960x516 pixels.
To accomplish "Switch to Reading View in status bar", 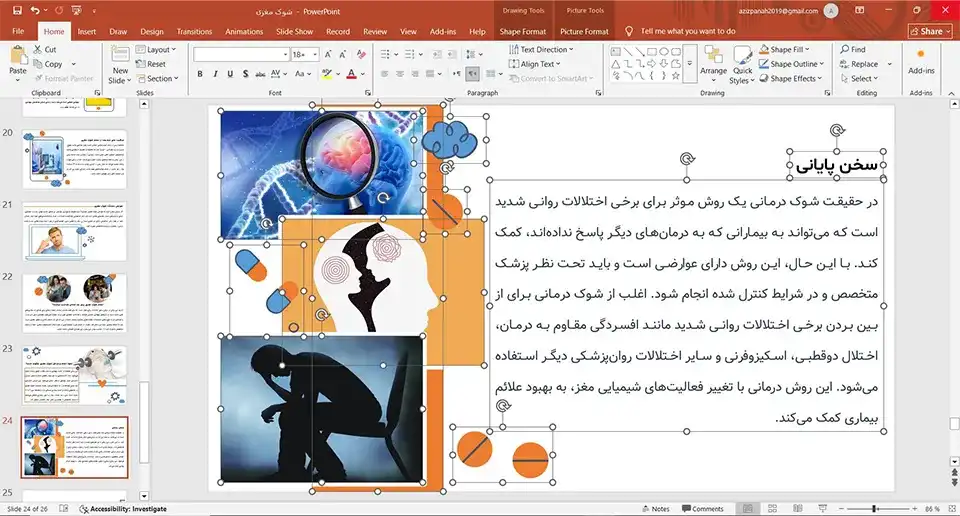I will pyautogui.click(x=797, y=509).
